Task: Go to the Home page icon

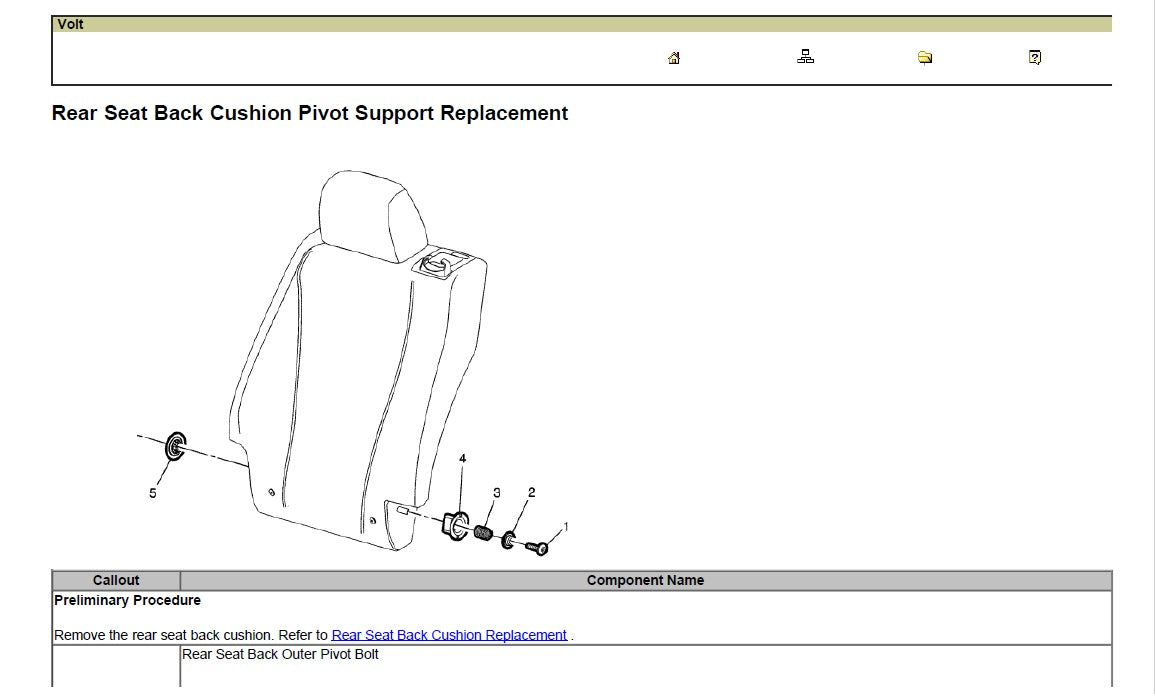Action: click(x=673, y=57)
